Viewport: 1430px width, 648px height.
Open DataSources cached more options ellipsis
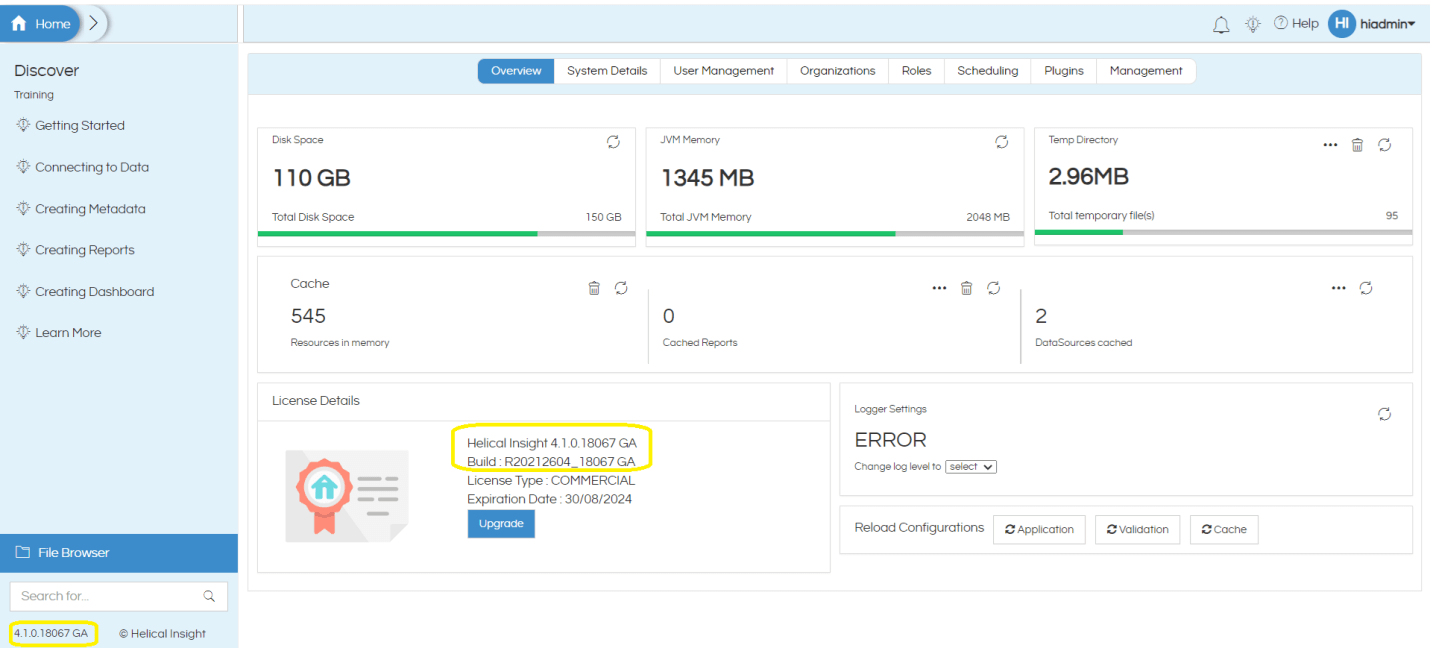1339,288
